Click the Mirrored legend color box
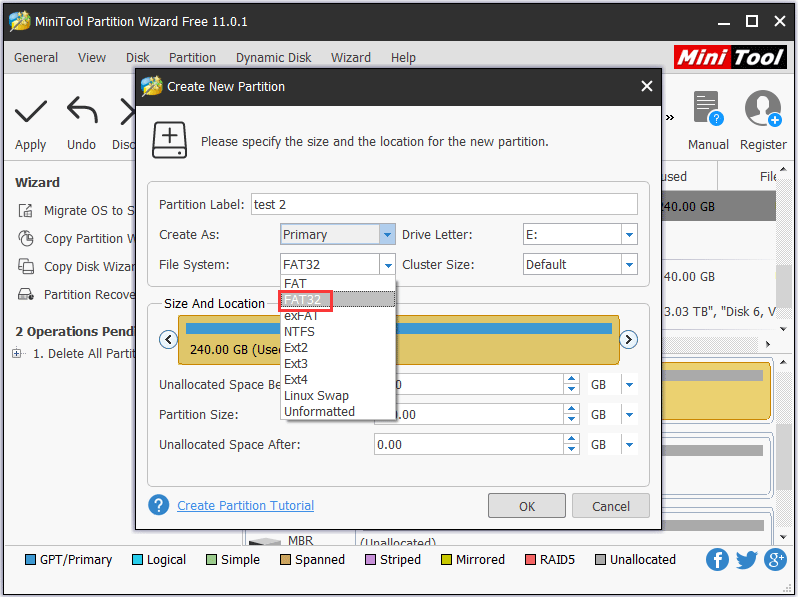The width and height of the screenshot is (798, 597). coord(446,559)
